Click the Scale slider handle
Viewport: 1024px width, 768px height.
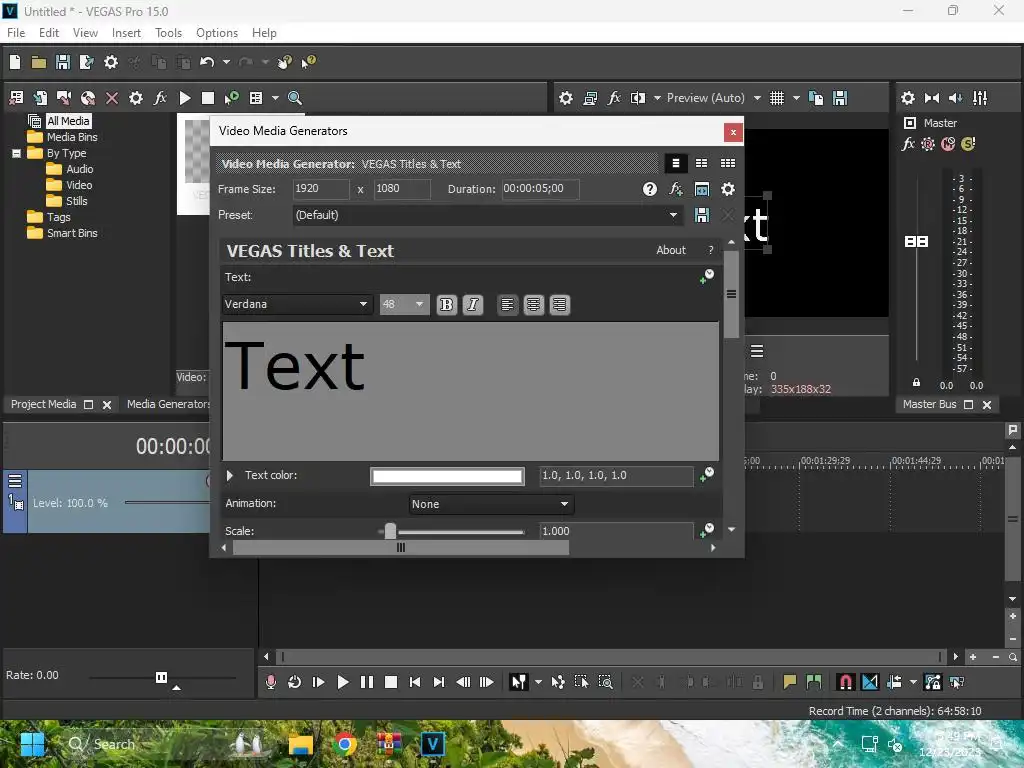coord(390,531)
